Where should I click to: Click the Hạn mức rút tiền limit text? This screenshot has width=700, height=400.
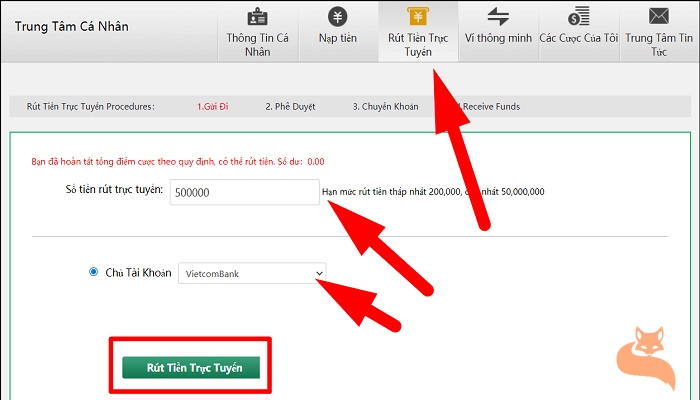click(433, 192)
